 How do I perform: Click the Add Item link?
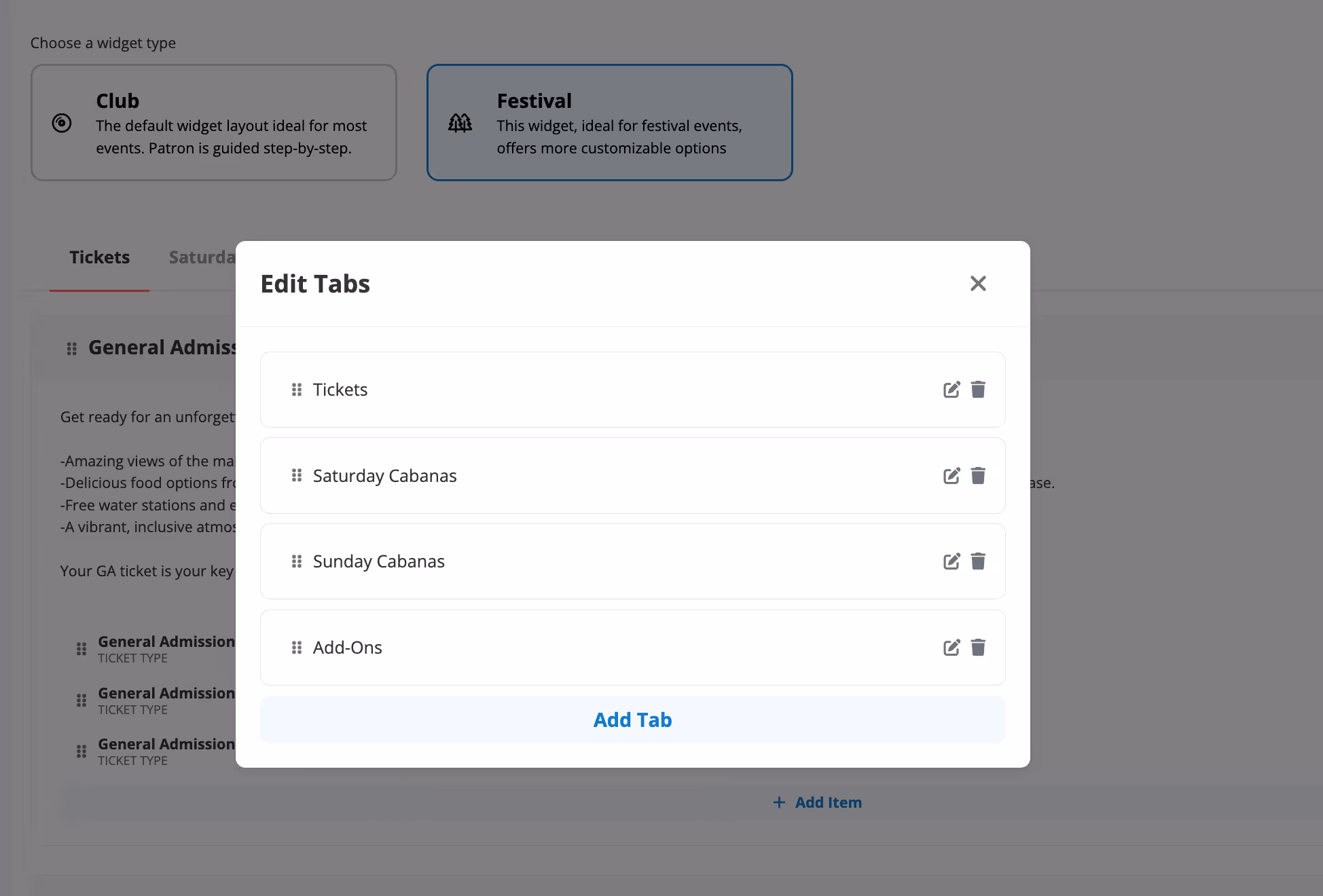(818, 802)
